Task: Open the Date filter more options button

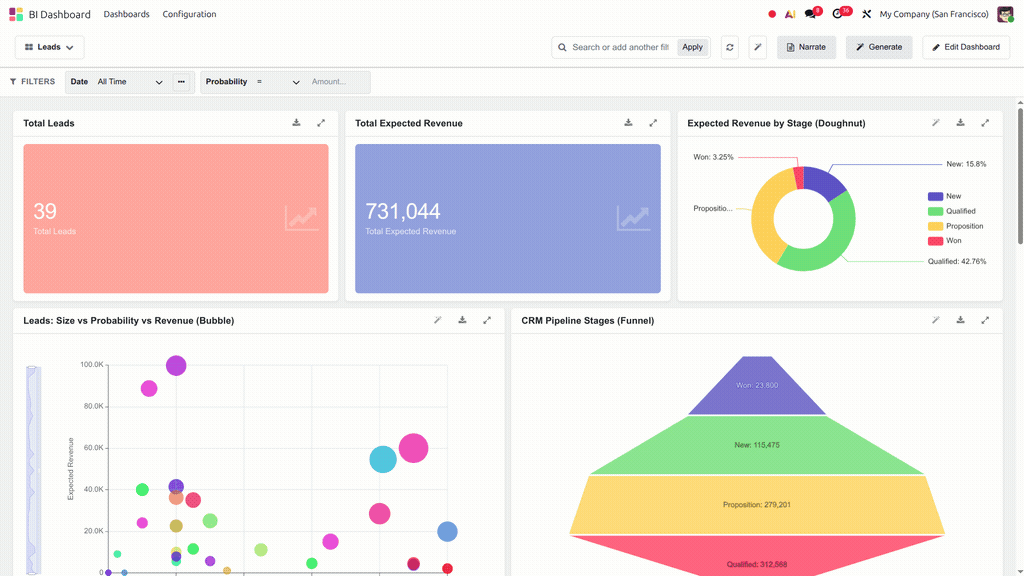Action: pos(182,82)
